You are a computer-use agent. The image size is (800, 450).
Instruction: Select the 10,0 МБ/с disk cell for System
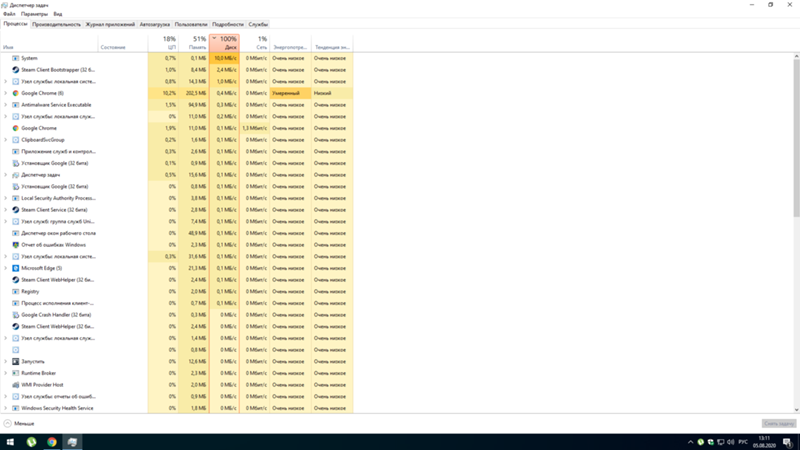pos(224,58)
